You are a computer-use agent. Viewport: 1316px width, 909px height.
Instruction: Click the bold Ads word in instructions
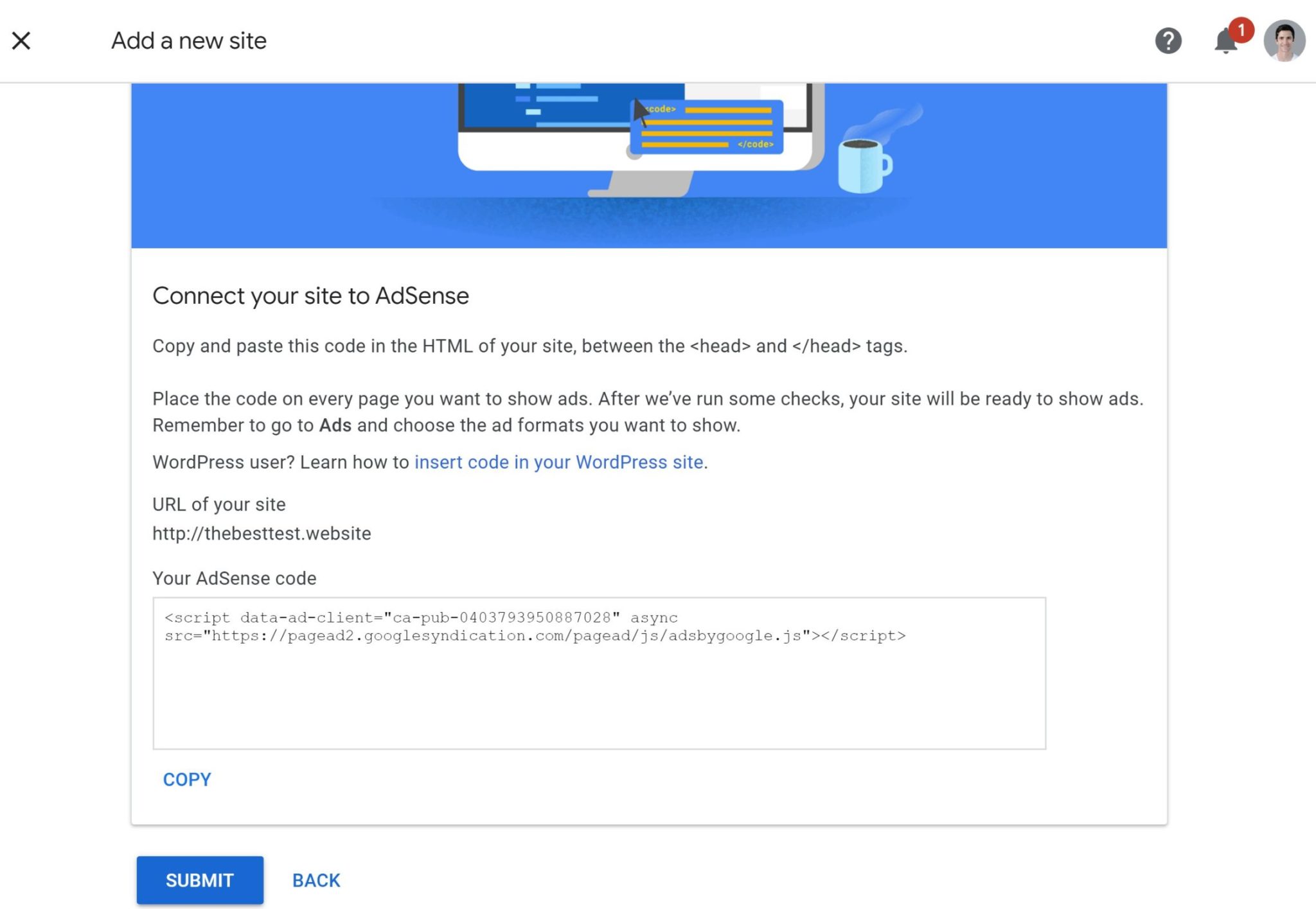pyautogui.click(x=335, y=425)
